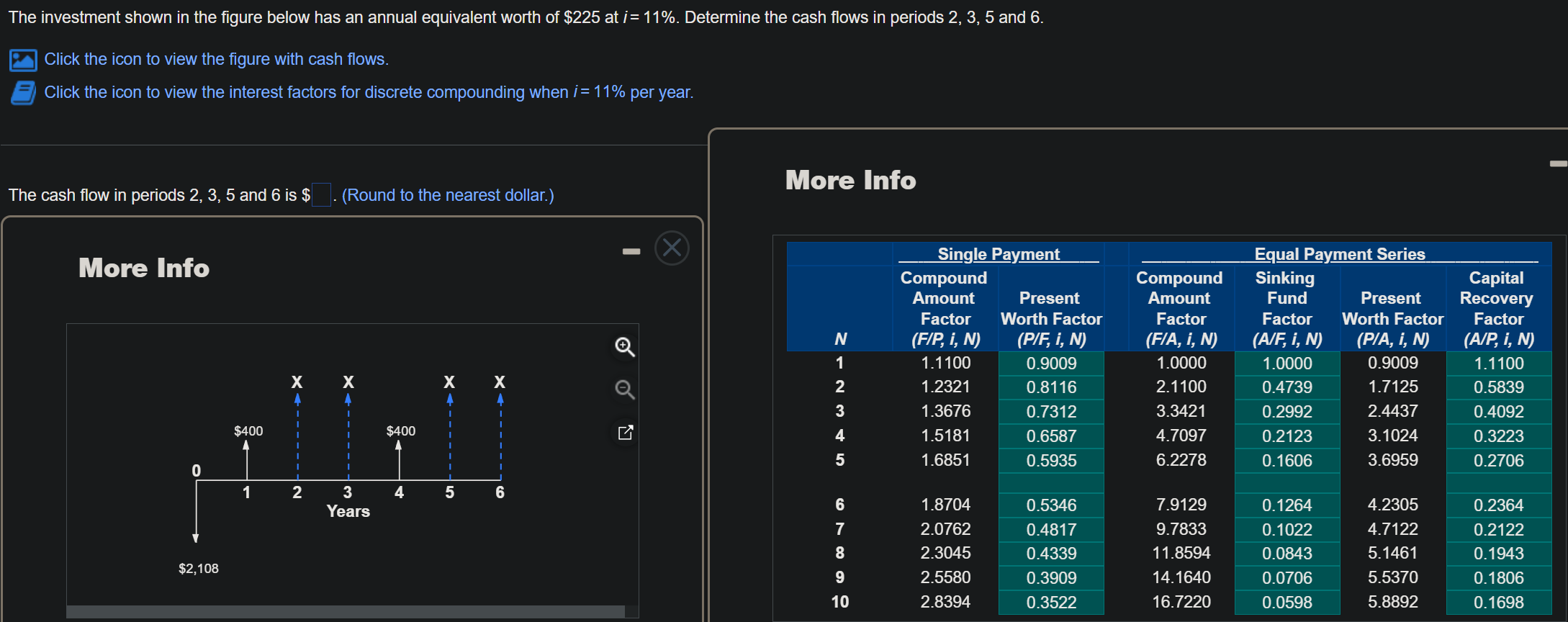Select the Round to the nearest dollar hint
Screen dimensions: 1568x622
(x=448, y=195)
